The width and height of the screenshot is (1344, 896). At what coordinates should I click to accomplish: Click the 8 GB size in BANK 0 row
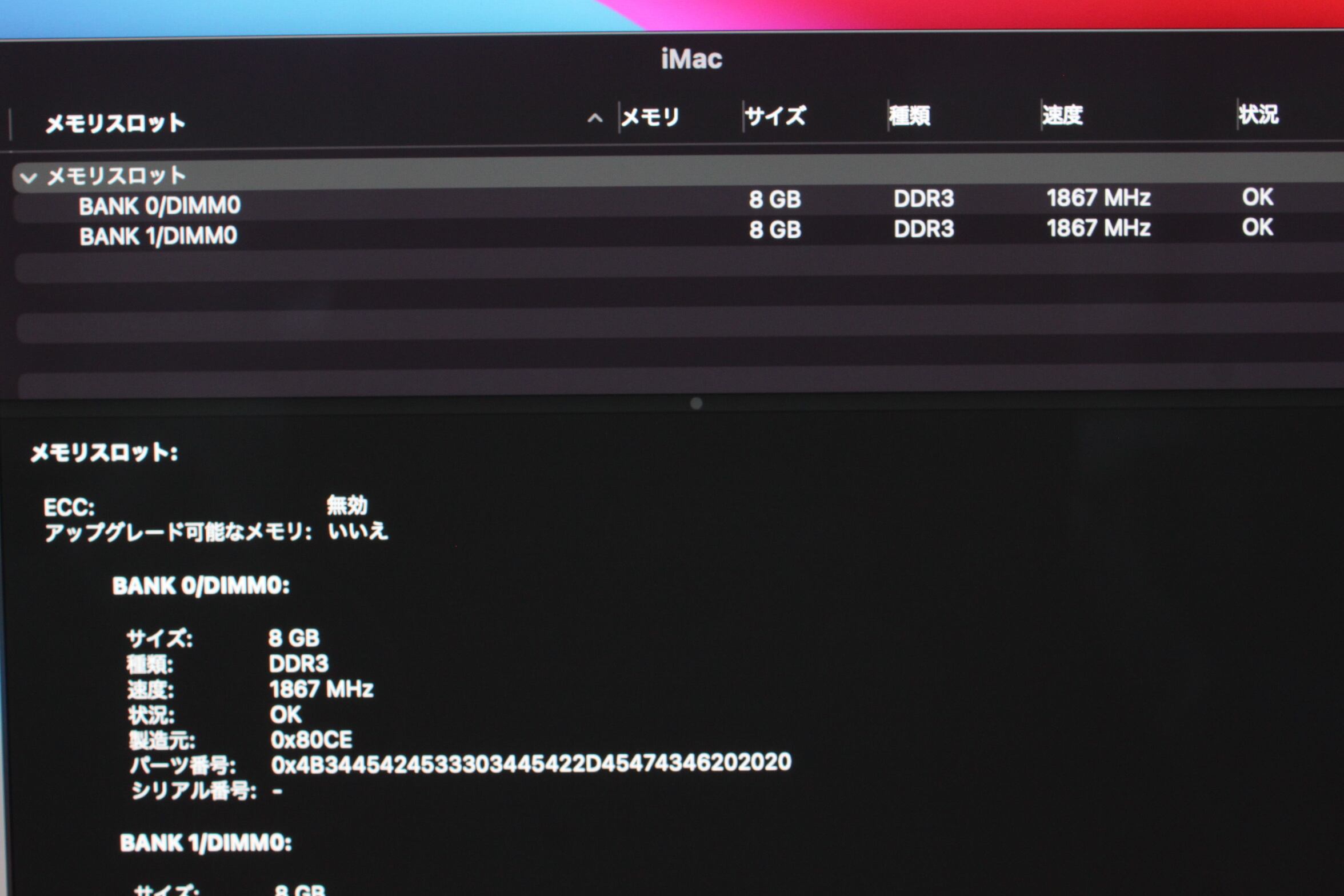pos(775,199)
